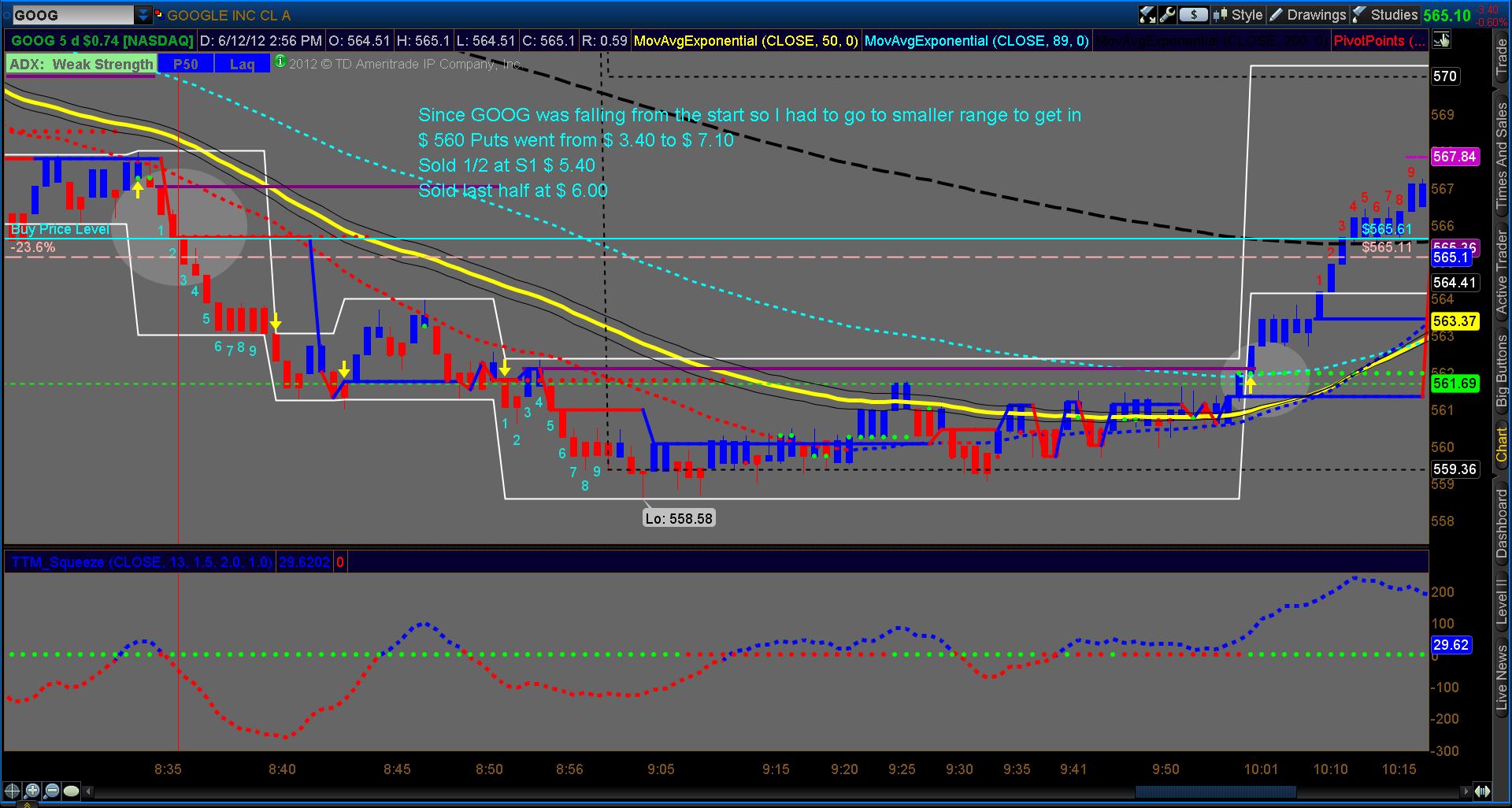This screenshot has height=808, width=1512.
Task: Click the oval reset zoom icon
Action: pos(71,791)
